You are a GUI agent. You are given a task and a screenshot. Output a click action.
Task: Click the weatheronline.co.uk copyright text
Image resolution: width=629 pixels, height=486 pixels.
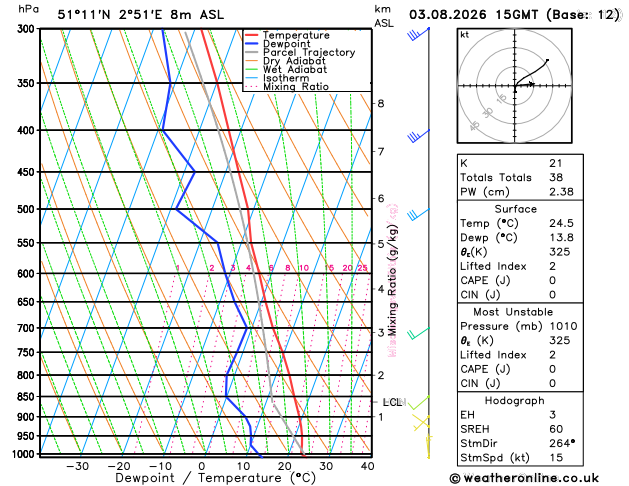tap(524, 478)
